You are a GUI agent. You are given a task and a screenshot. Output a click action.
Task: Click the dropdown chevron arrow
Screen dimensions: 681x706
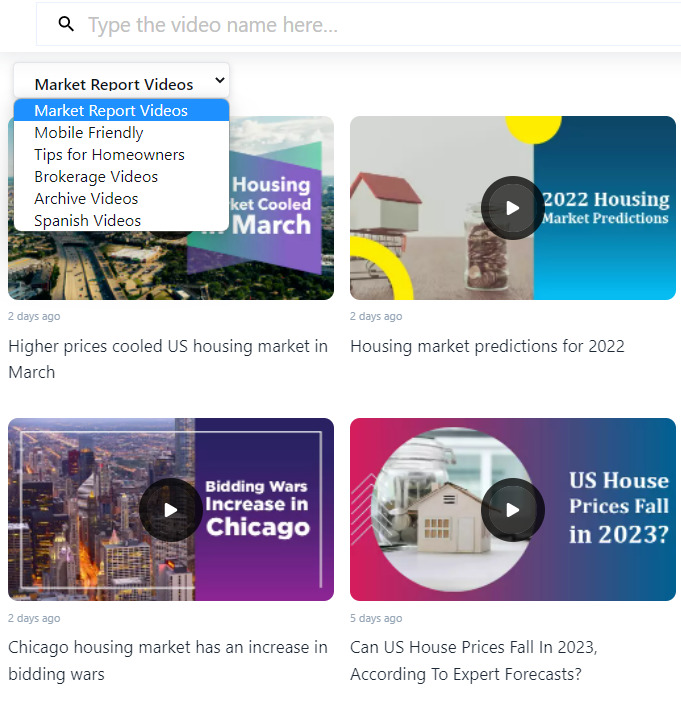(x=220, y=82)
